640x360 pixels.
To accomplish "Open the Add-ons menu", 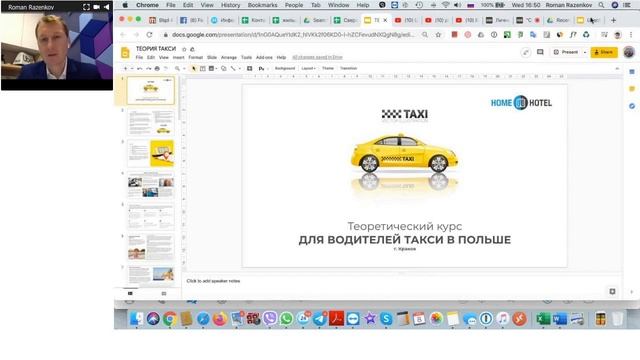I will pos(264,58).
